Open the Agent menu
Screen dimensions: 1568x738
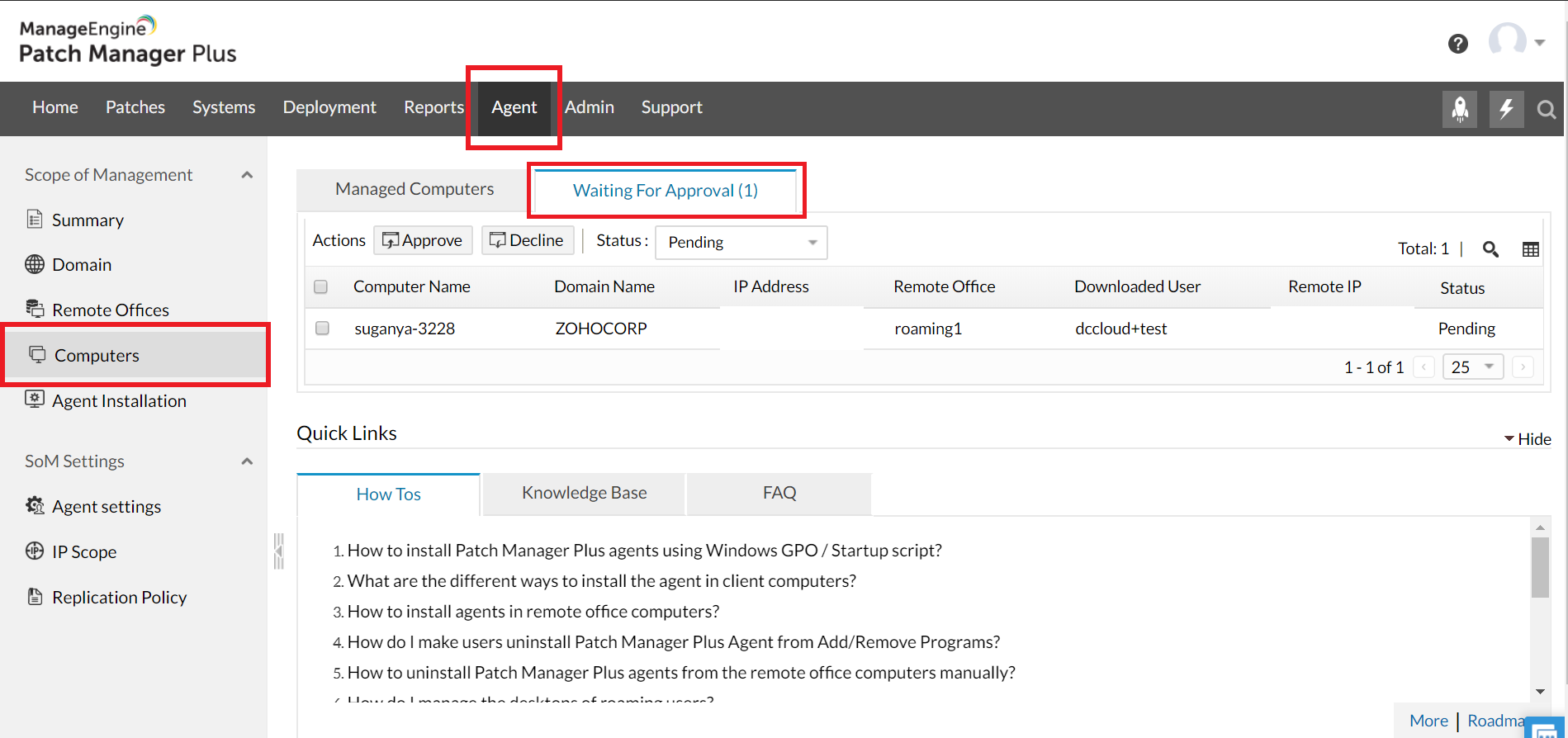(514, 107)
